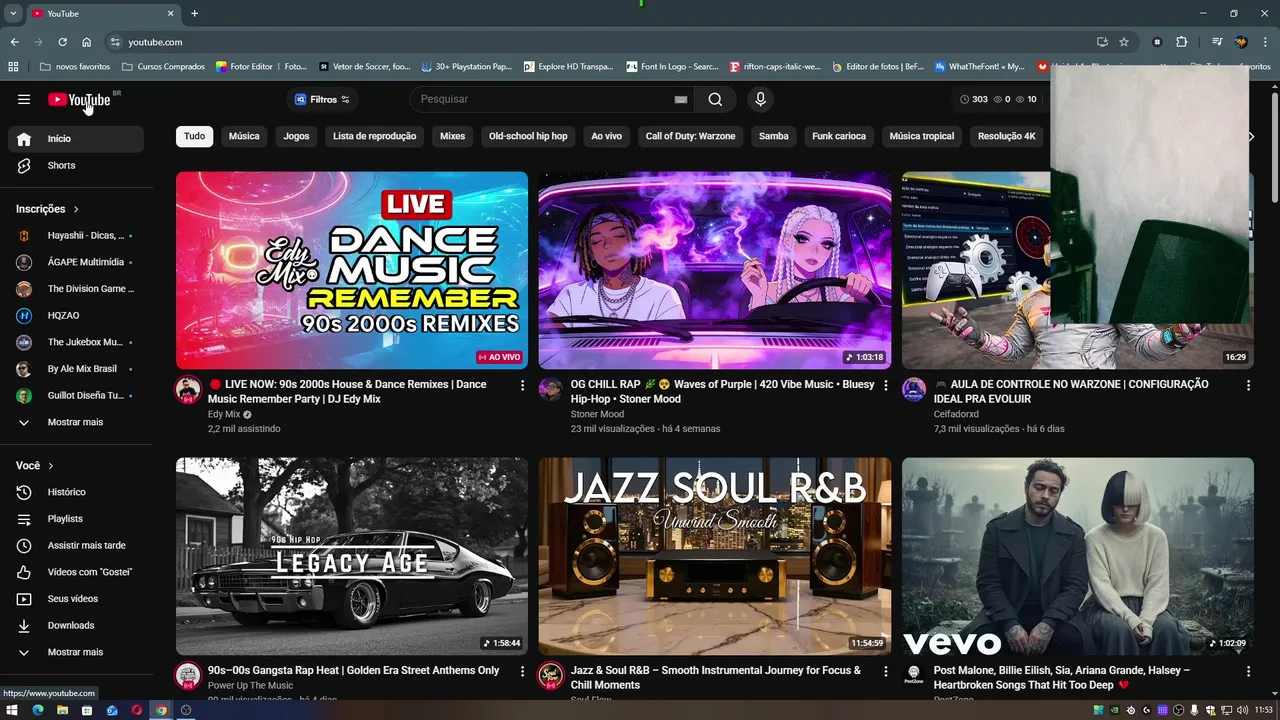Open the YouTube hamburger guide menu
The height and width of the screenshot is (720, 1280).
24,99
